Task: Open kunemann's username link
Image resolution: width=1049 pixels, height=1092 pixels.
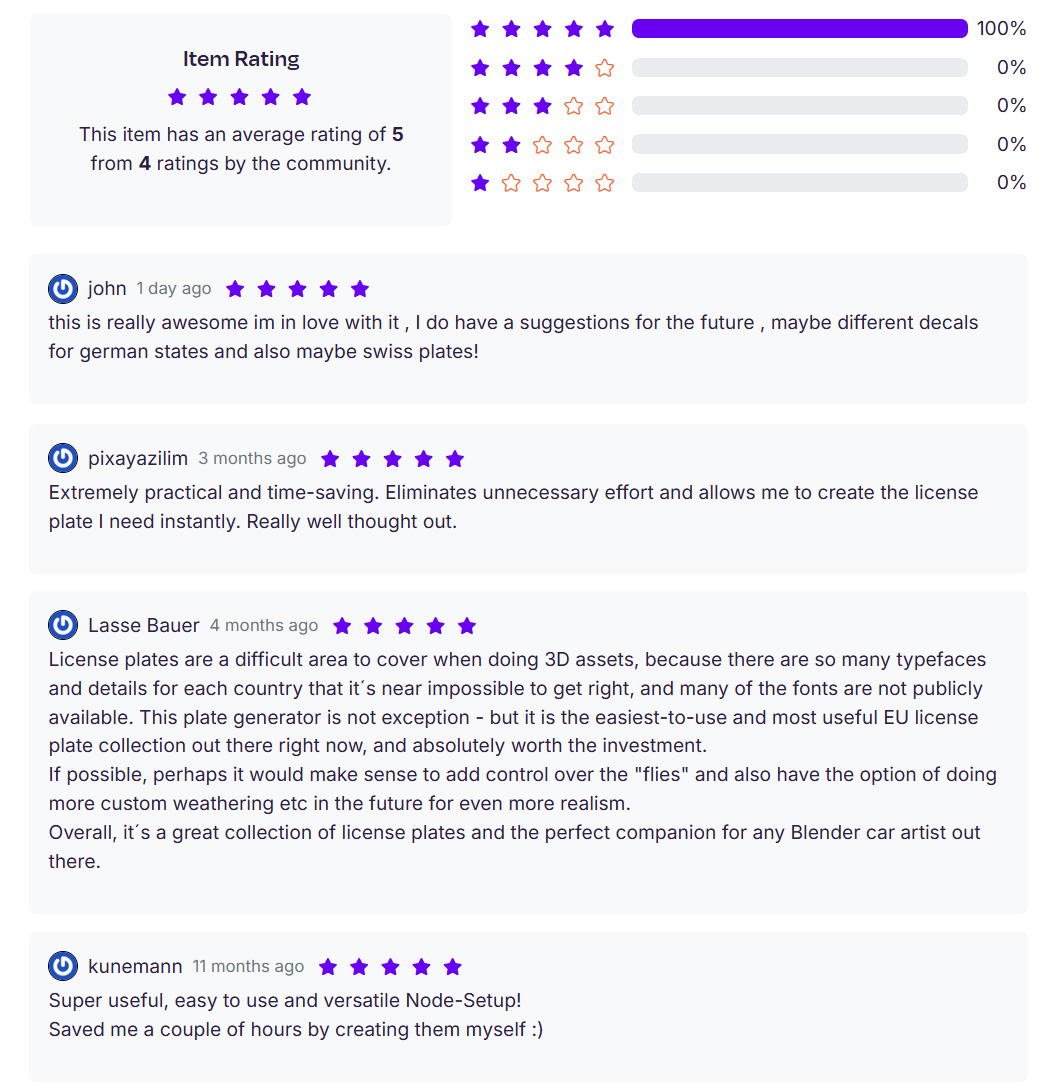Action: (135, 967)
